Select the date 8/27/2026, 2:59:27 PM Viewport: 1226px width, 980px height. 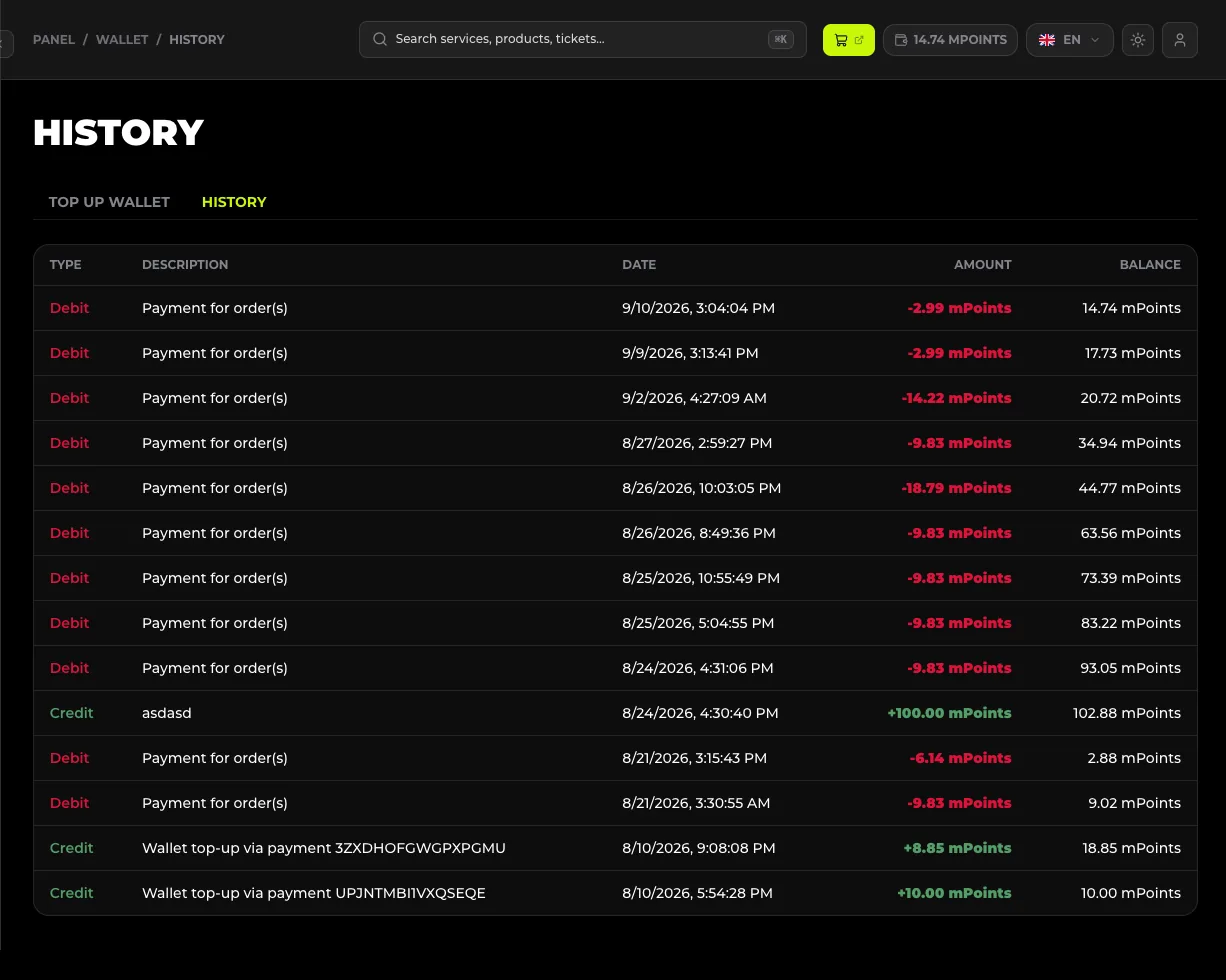[697, 443]
